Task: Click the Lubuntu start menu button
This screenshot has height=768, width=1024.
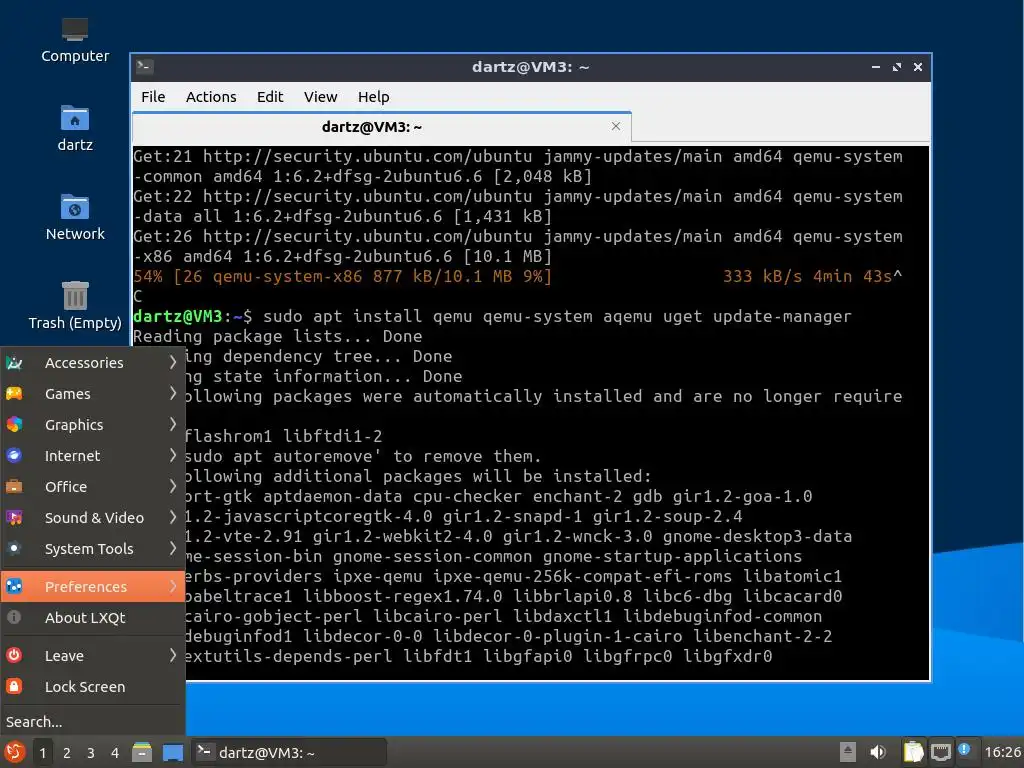Action: (x=14, y=752)
